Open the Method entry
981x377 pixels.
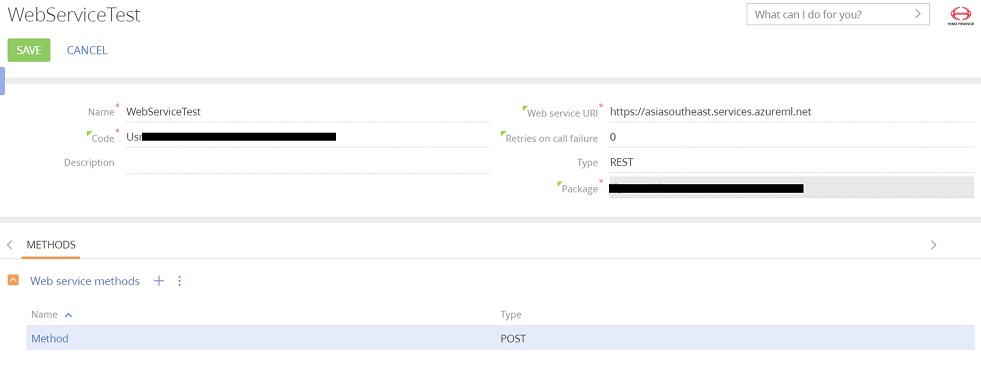click(x=50, y=338)
